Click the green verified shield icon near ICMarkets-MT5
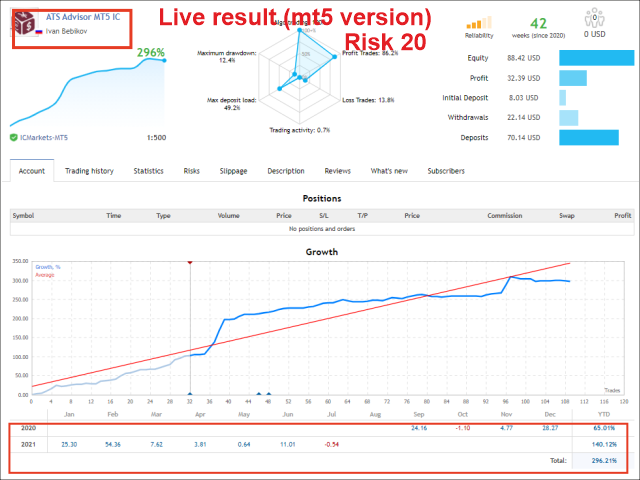The width and height of the screenshot is (640, 480). click(x=13, y=138)
